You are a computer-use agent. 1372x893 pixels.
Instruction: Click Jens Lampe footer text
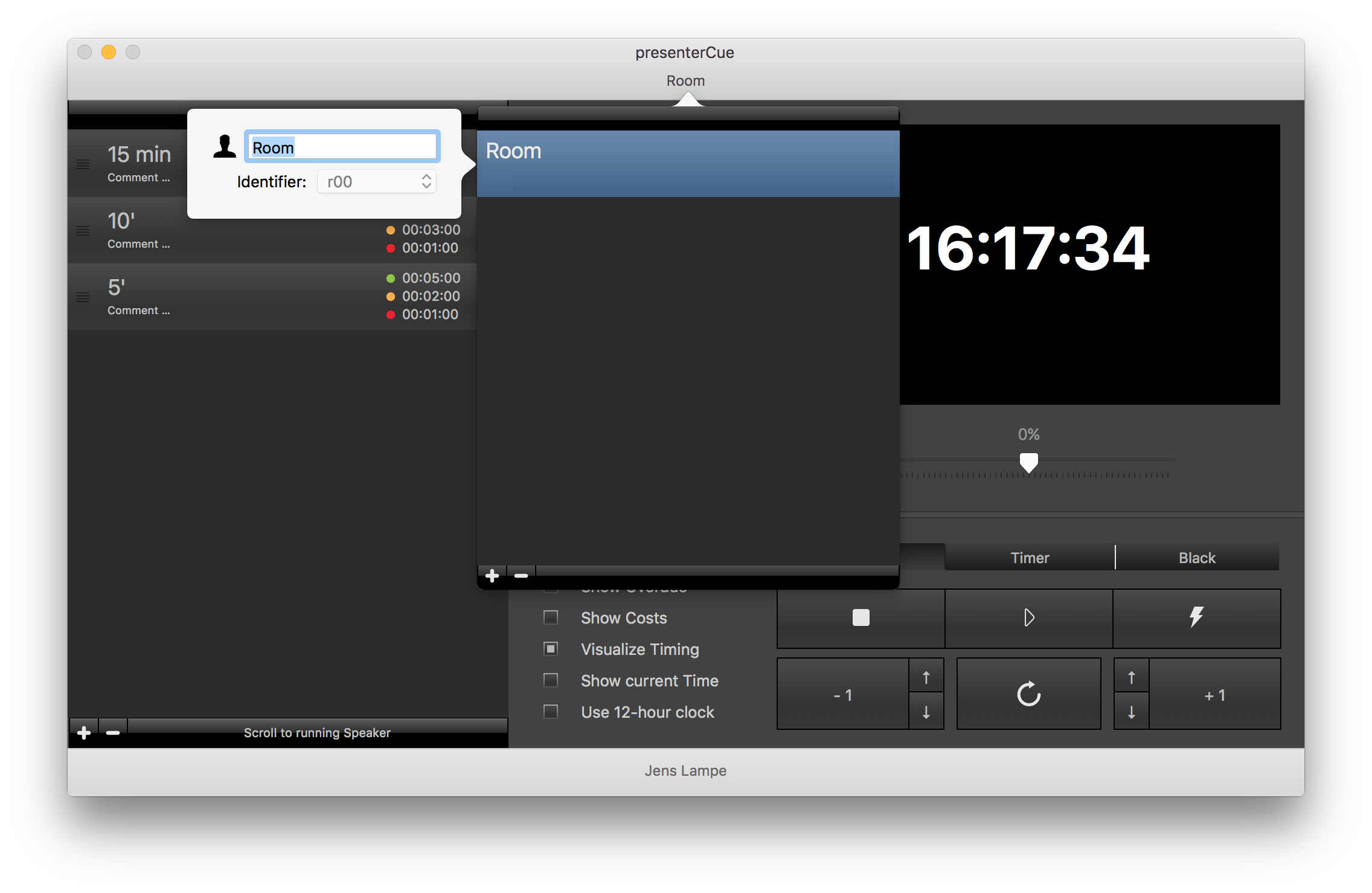point(685,770)
